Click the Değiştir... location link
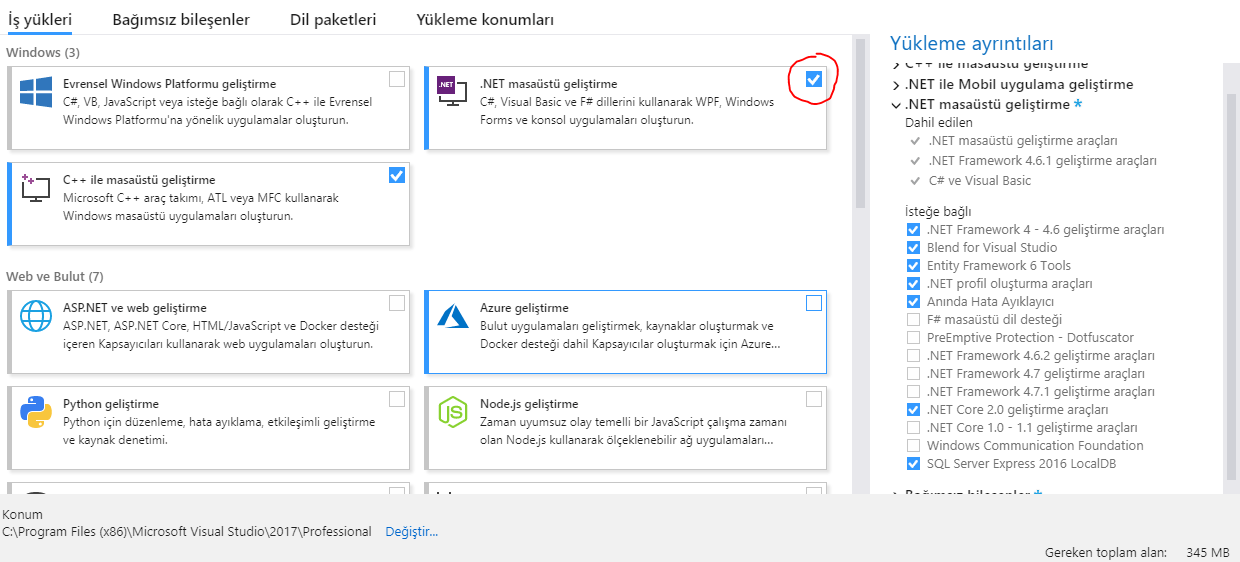The image size is (1240, 562). coord(411,532)
